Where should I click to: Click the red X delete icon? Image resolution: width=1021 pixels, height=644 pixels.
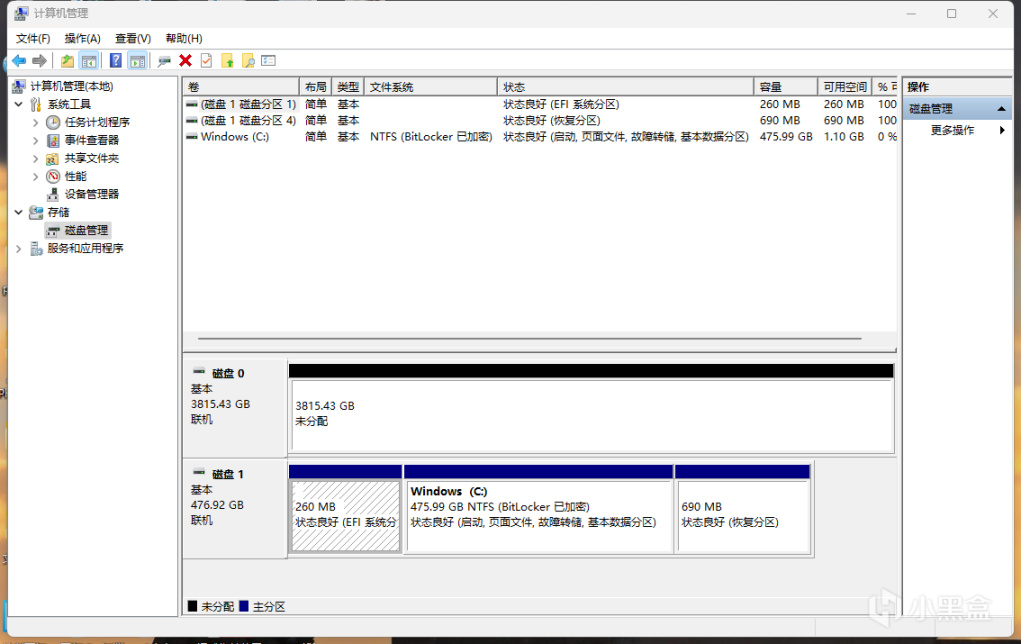pyautogui.click(x=186, y=61)
